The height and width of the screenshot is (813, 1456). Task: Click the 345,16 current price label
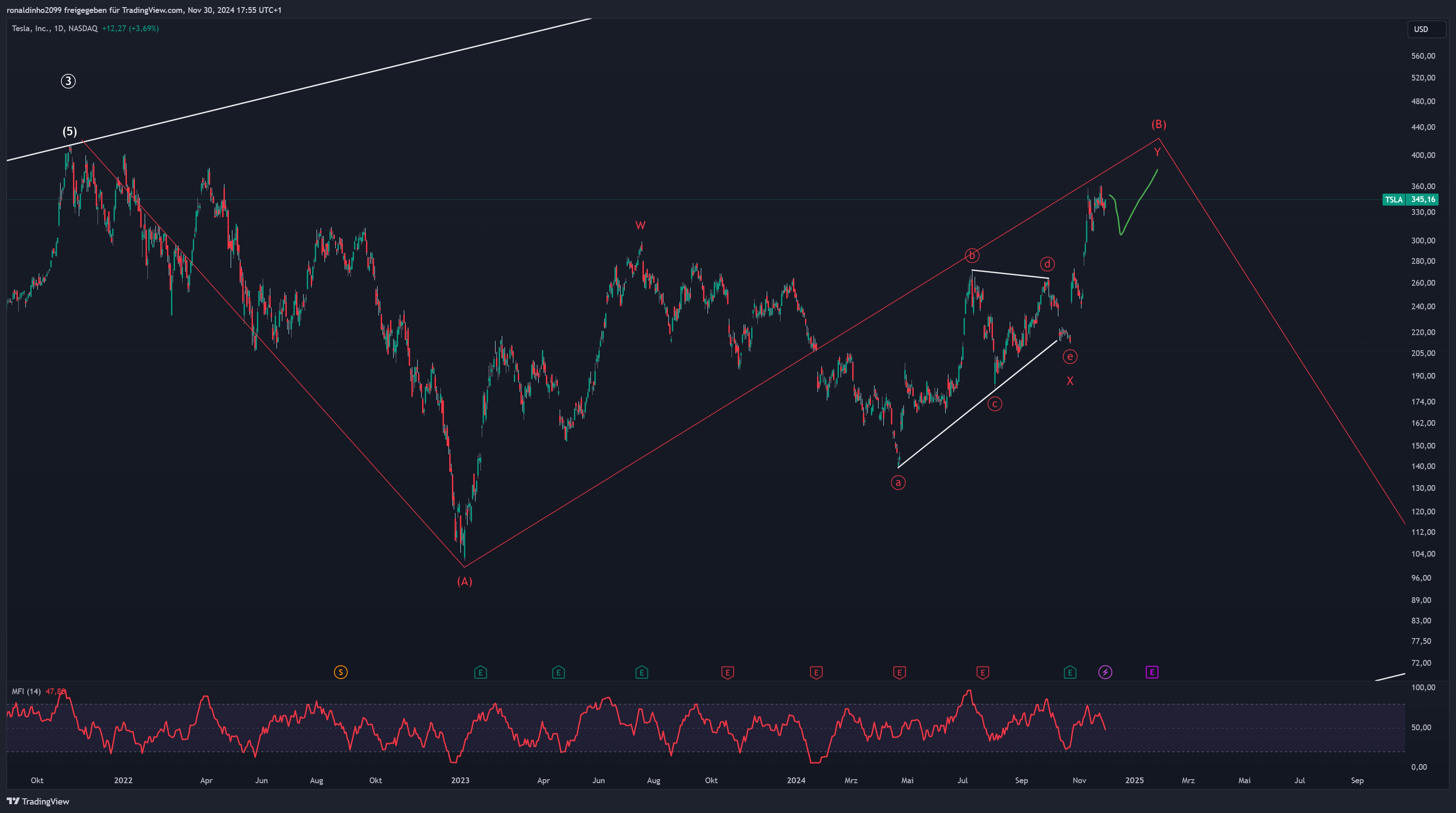pyautogui.click(x=1422, y=199)
